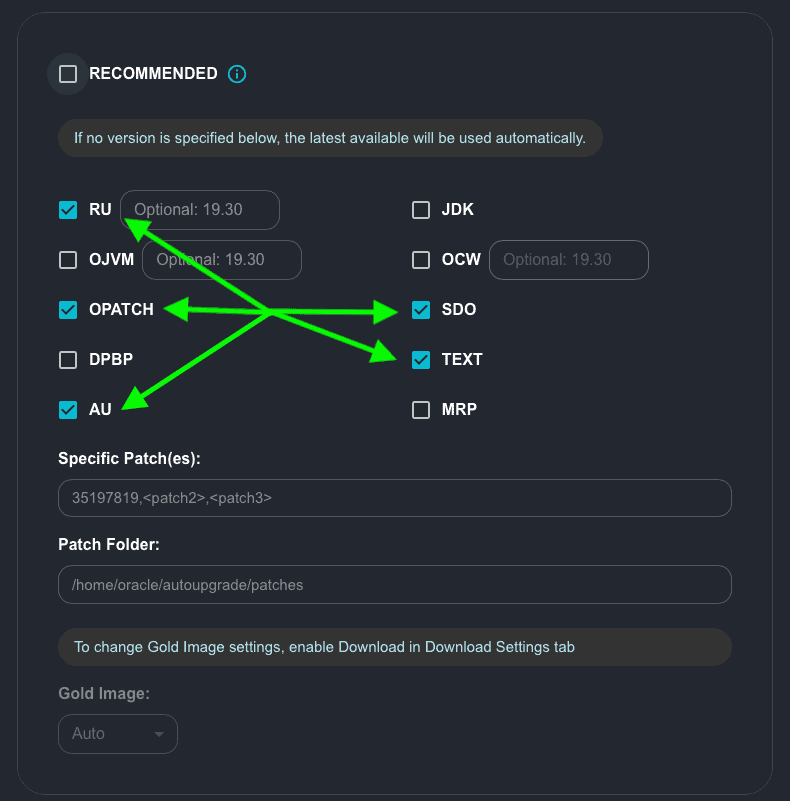790x801 pixels.
Task: Click the RU version input field
Action: pos(200,210)
